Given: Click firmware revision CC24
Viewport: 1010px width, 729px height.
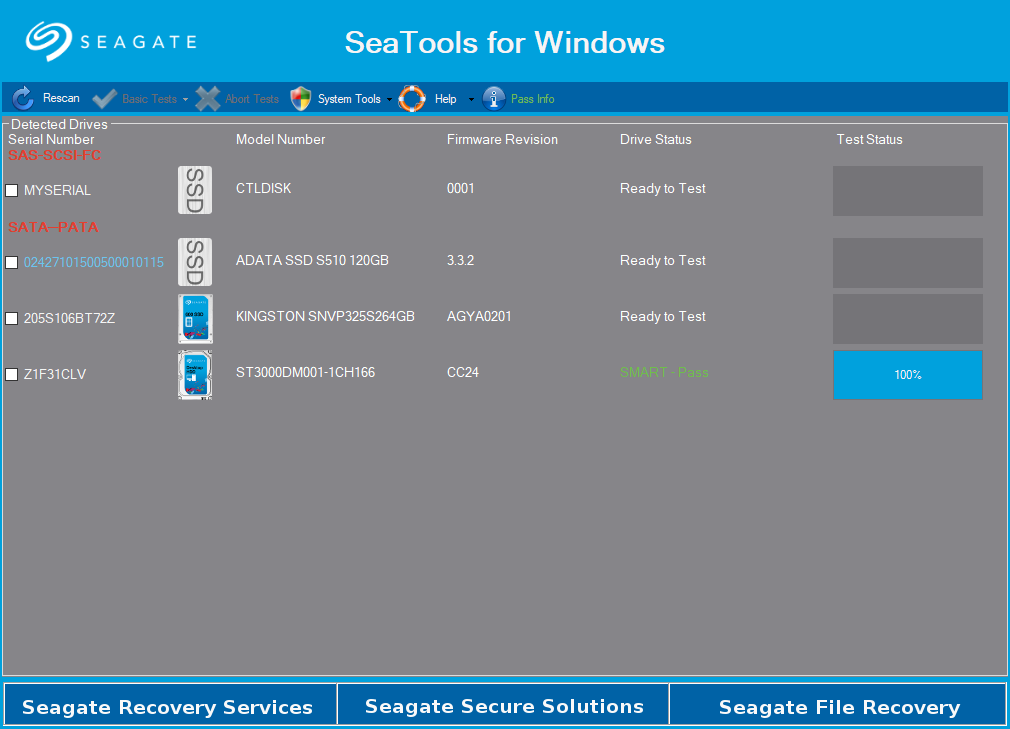Looking at the screenshot, I should tap(463, 372).
